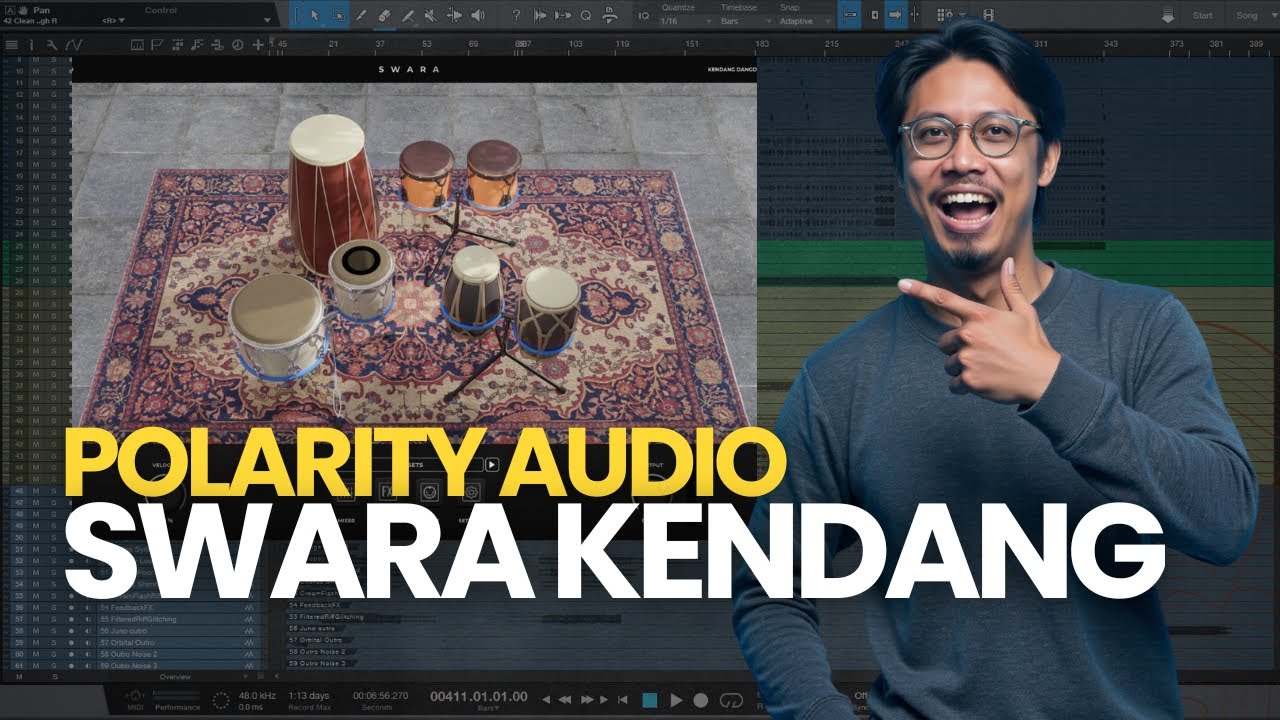Click the Performance meter
1280x720 pixels.
[x=177, y=700]
